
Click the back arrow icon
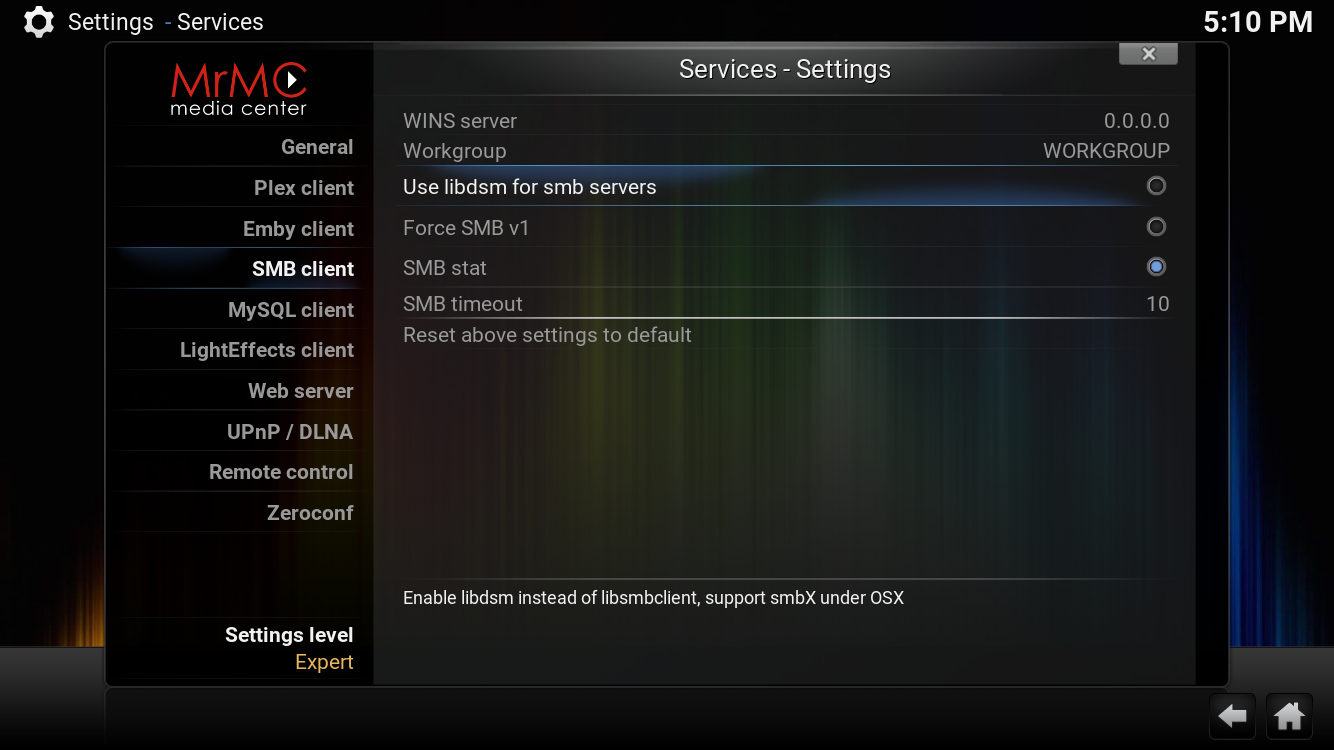point(1233,716)
